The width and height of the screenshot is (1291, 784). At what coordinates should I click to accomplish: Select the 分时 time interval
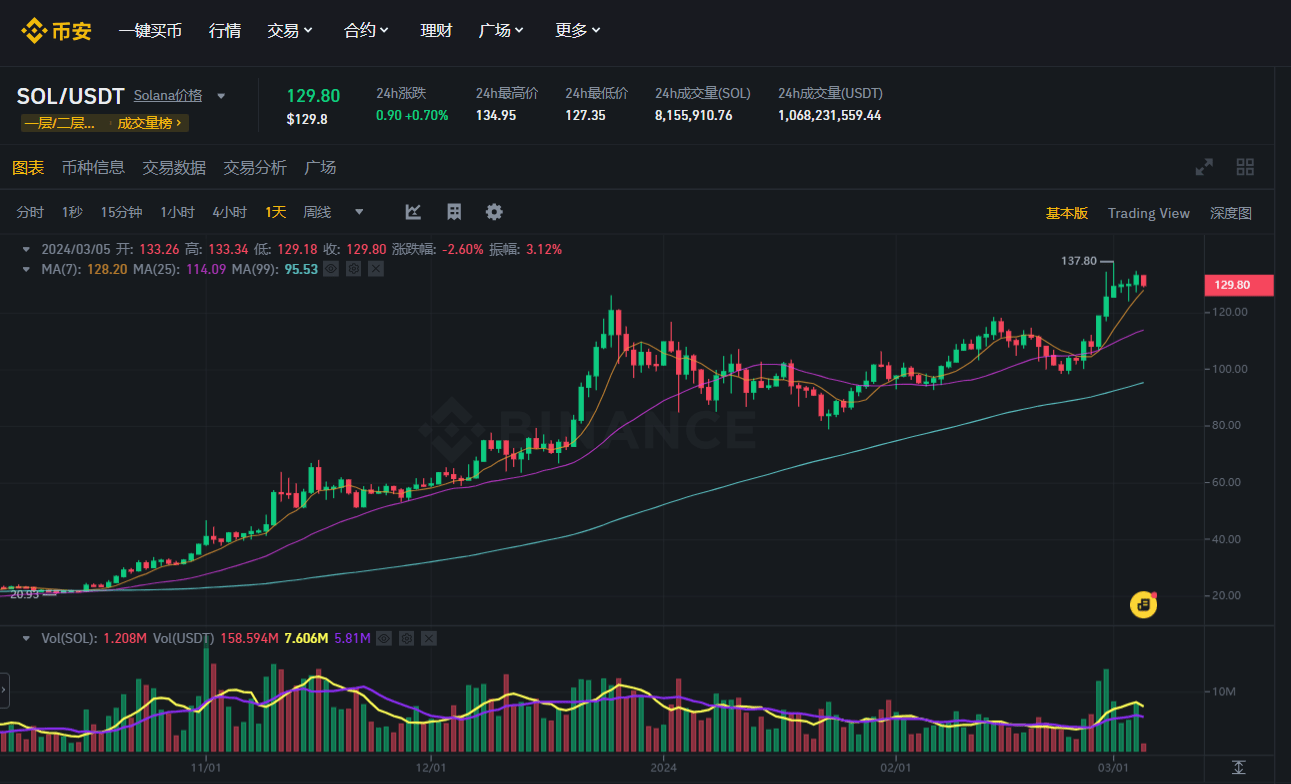tap(30, 212)
